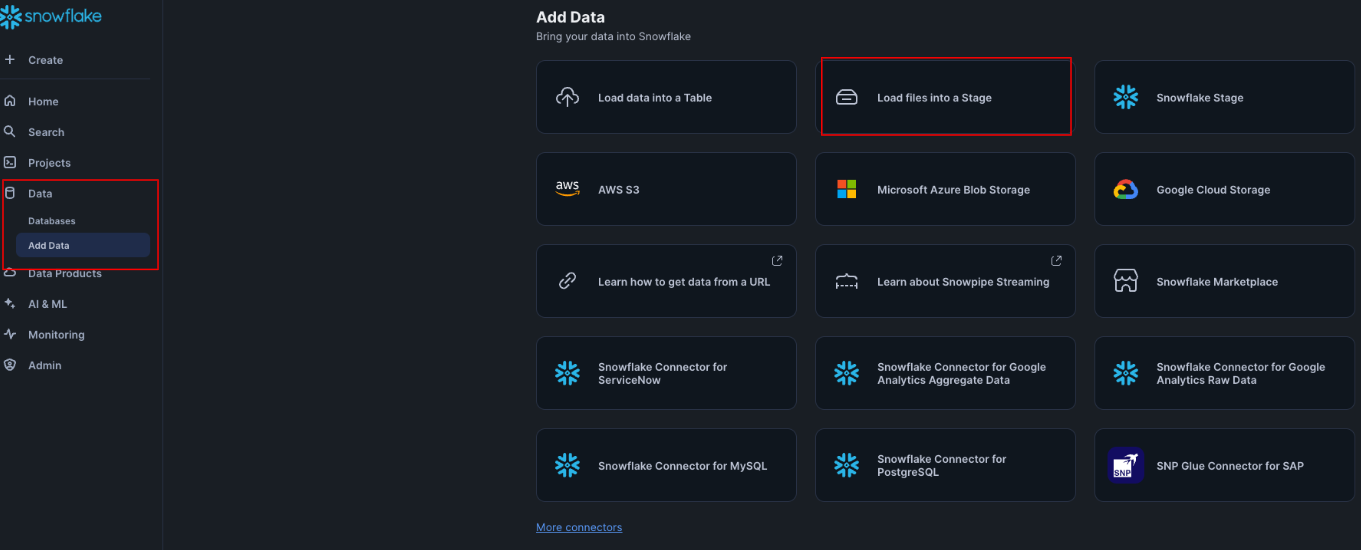
Task: Open Snowflake Marketplace card
Action: (1224, 281)
